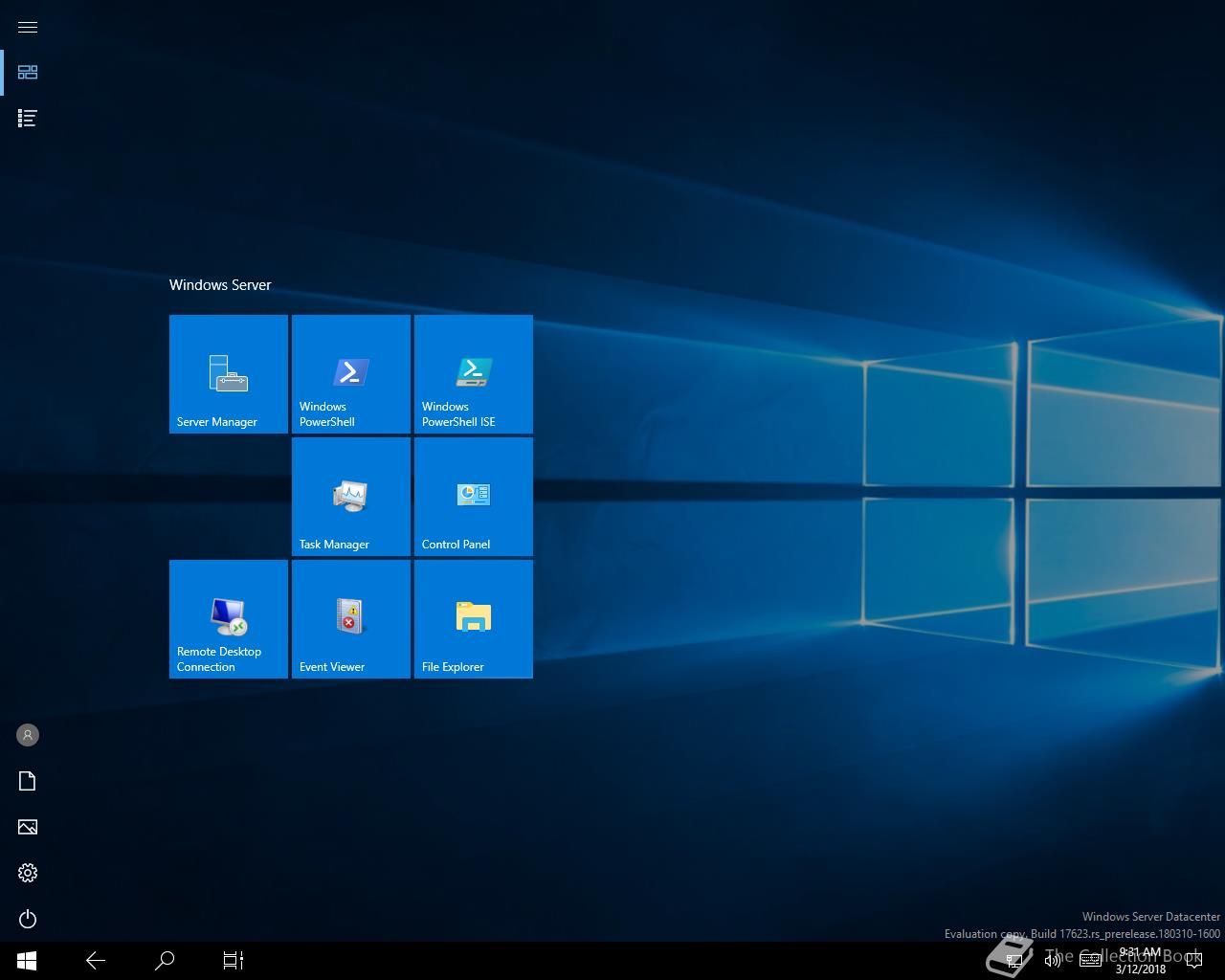The width and height of the screenshot is (1225, 980).
Task: Open the Server Manager tile
Action: [228, 373]
